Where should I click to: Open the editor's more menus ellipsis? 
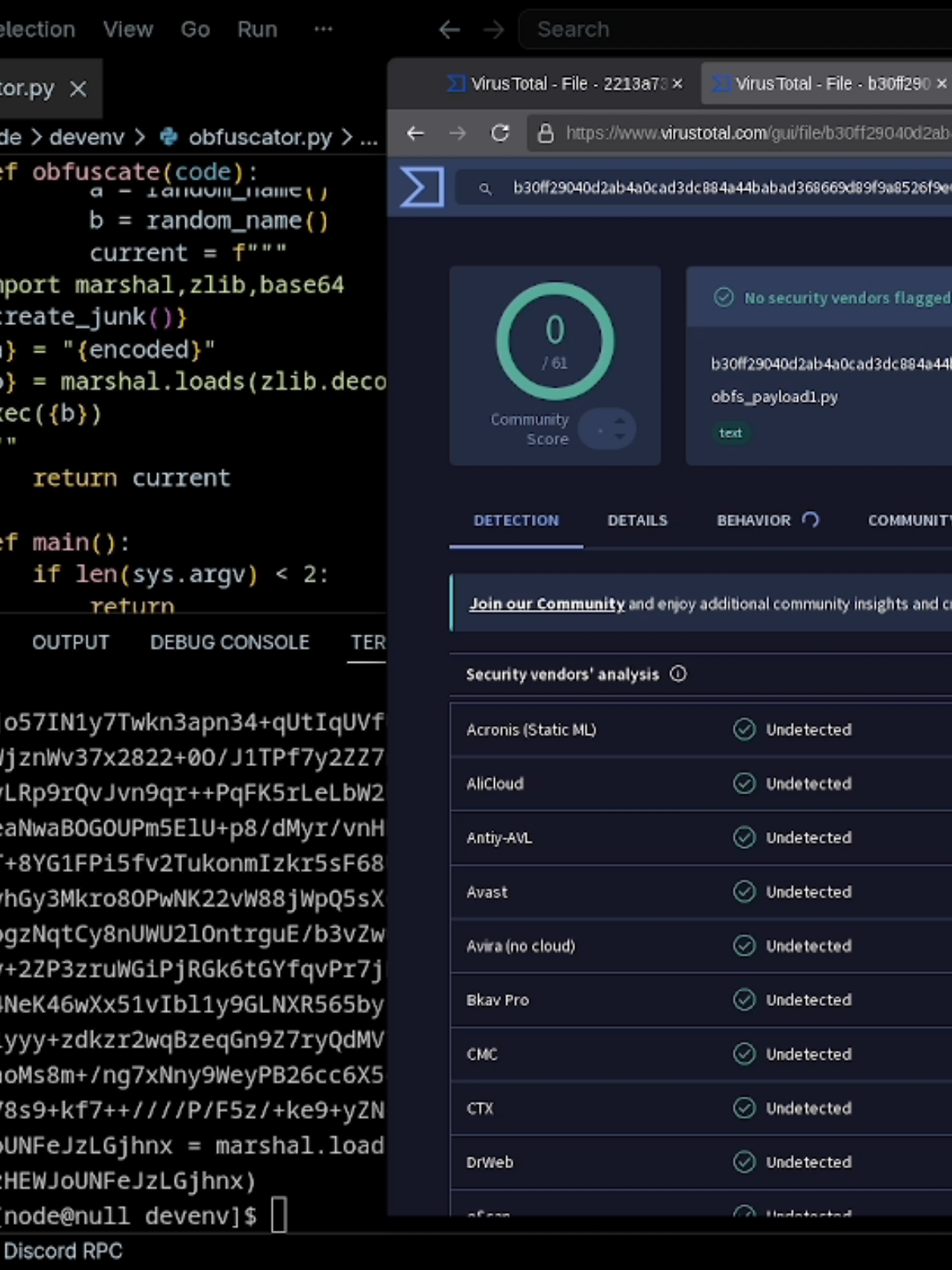click(323, 29)
